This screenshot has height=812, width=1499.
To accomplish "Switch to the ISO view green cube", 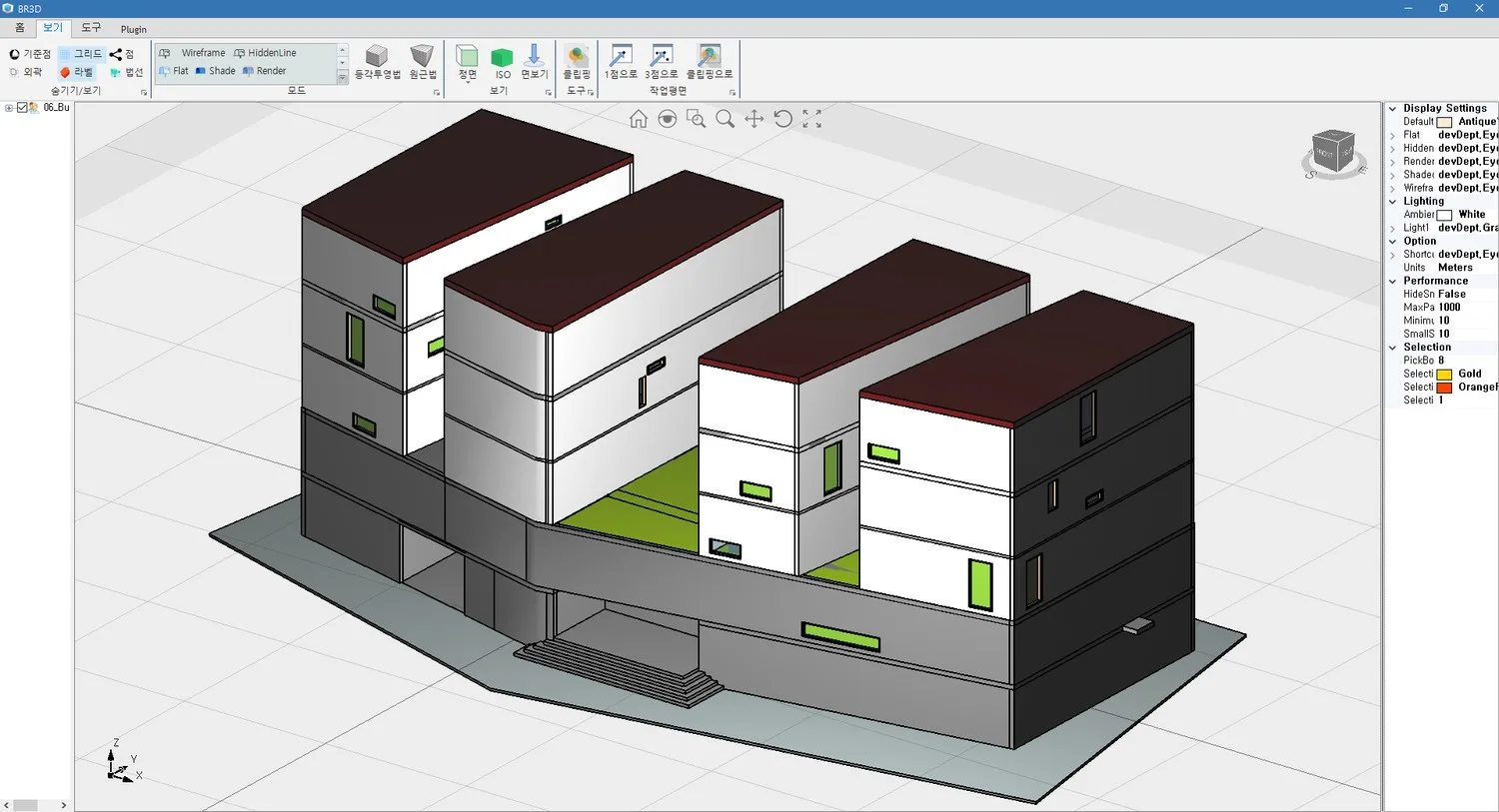I will coord(503,62).
